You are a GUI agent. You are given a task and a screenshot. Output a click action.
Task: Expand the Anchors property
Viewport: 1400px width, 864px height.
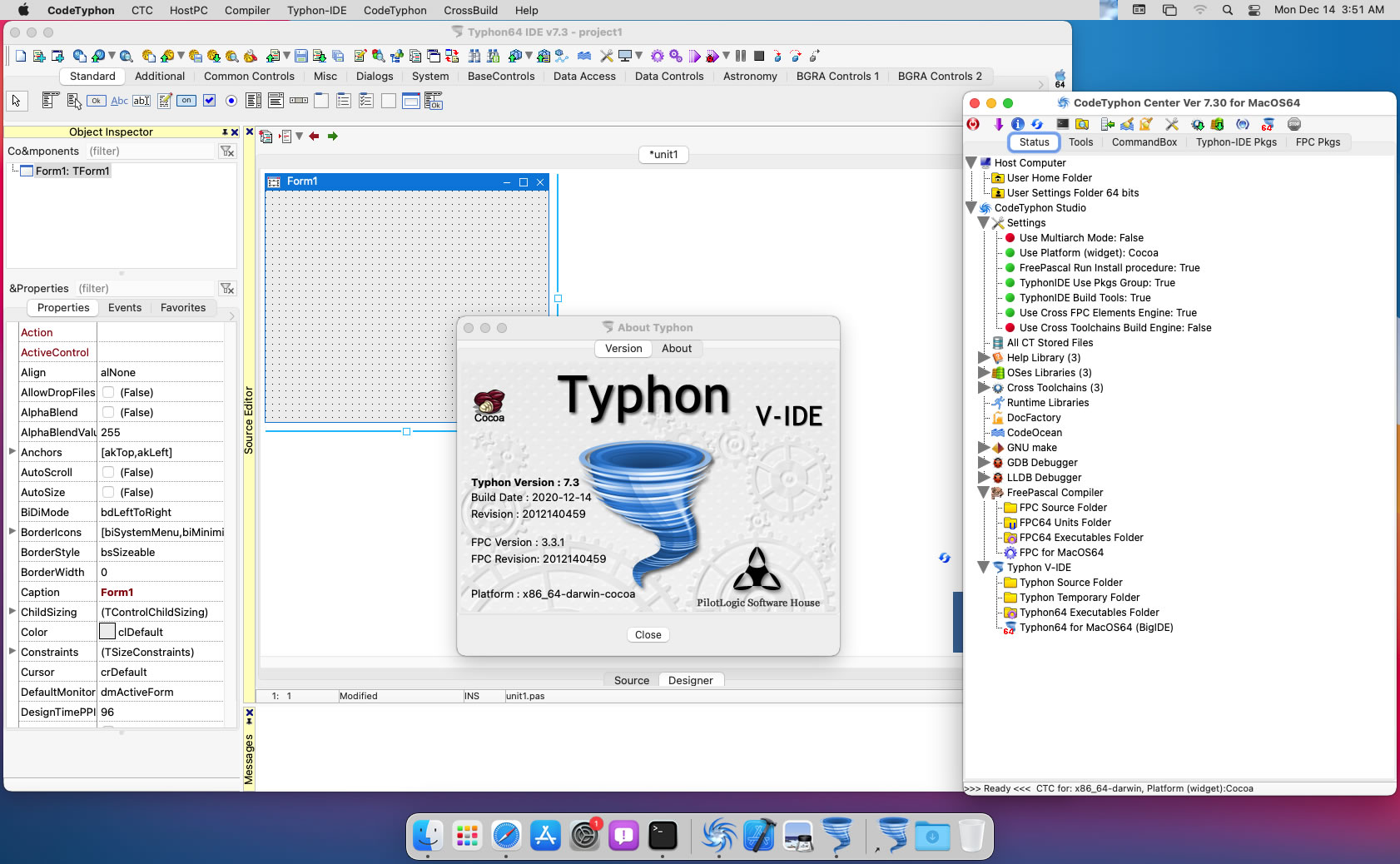coord(12,451)
